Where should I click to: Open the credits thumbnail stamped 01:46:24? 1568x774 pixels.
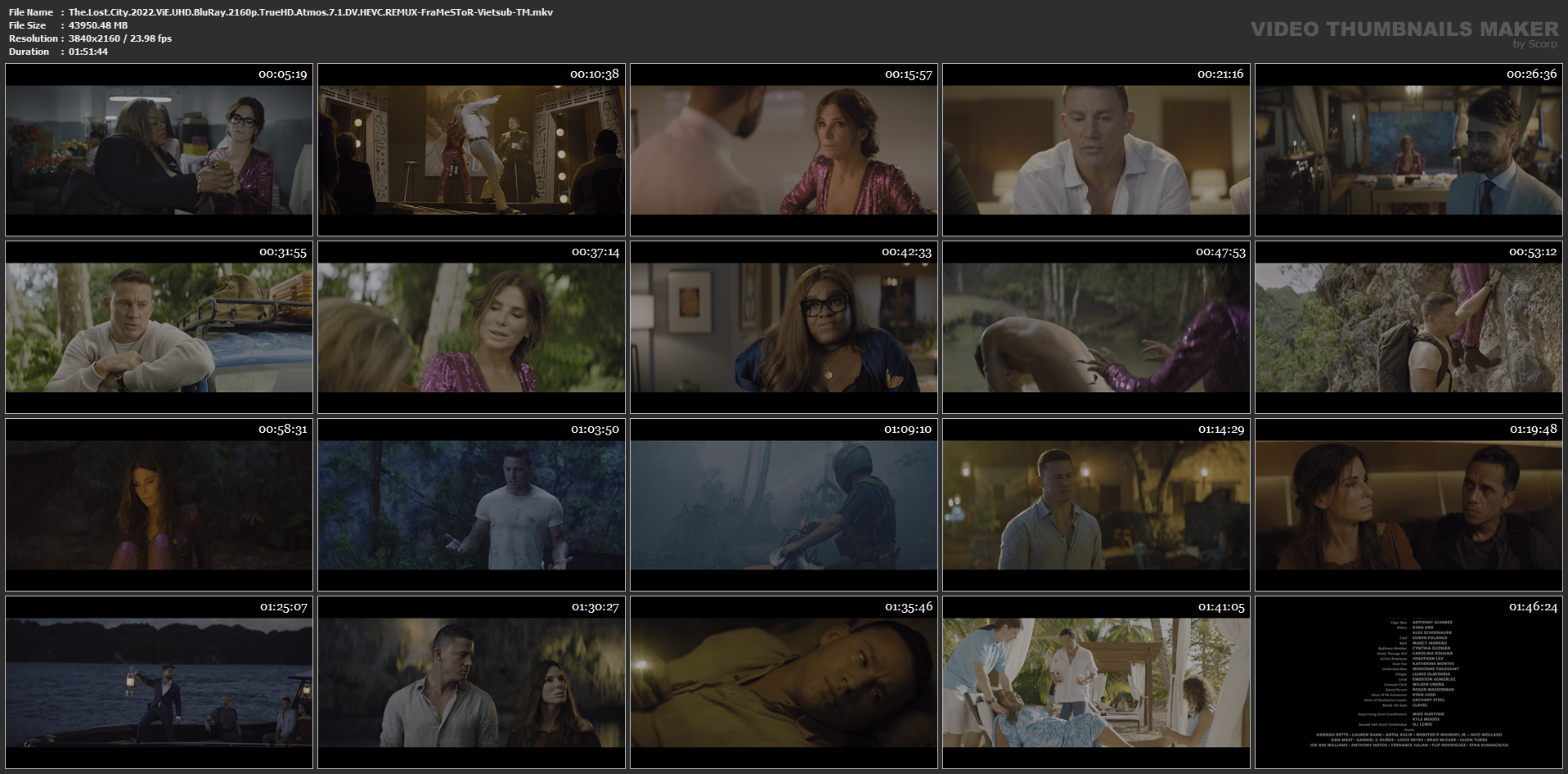pyautogui.click(x=1409, y=682)
